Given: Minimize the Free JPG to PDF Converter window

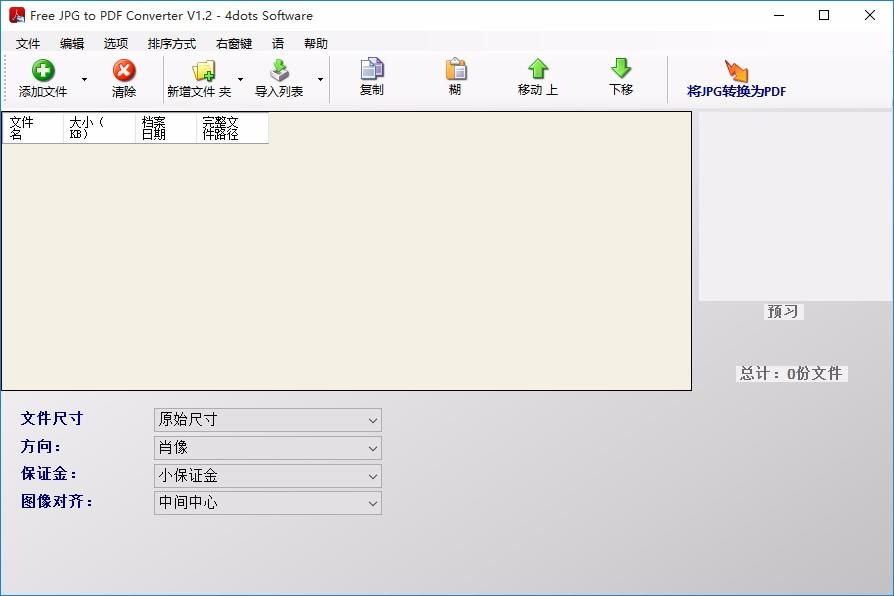Looking at the screenshot, I should [x=779, y=15].
